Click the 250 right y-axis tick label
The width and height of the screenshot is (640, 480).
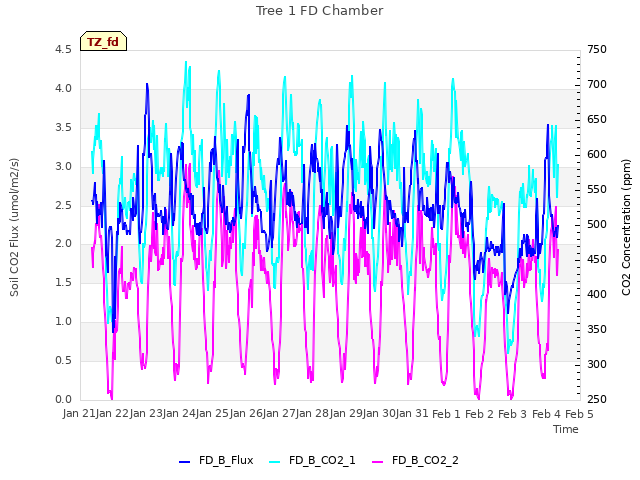coord(597,399)
